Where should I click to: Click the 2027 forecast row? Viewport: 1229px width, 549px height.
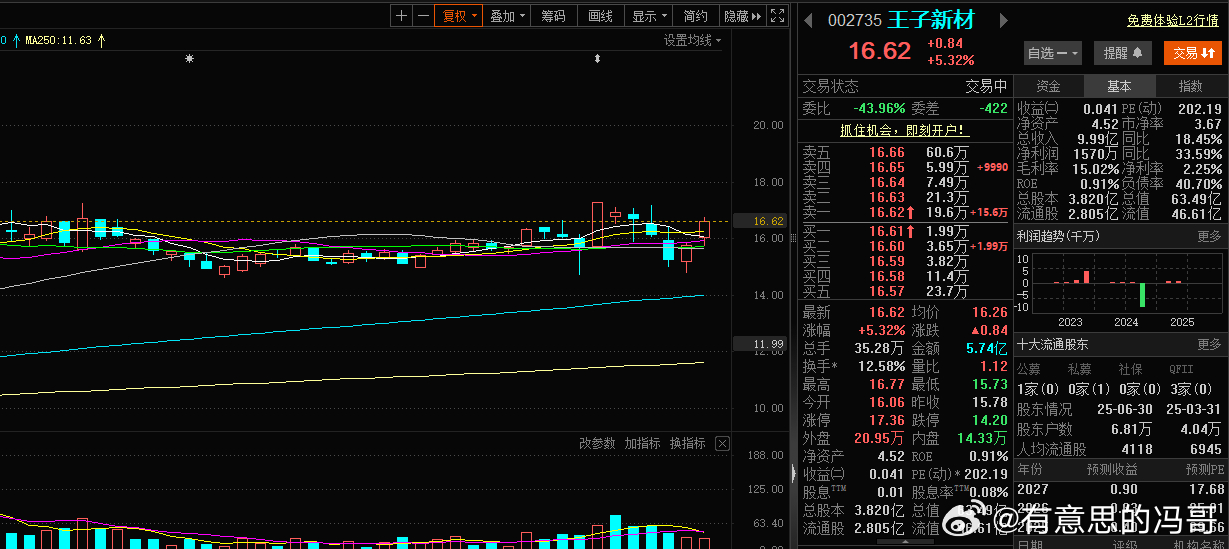(x=1120, y=488)
